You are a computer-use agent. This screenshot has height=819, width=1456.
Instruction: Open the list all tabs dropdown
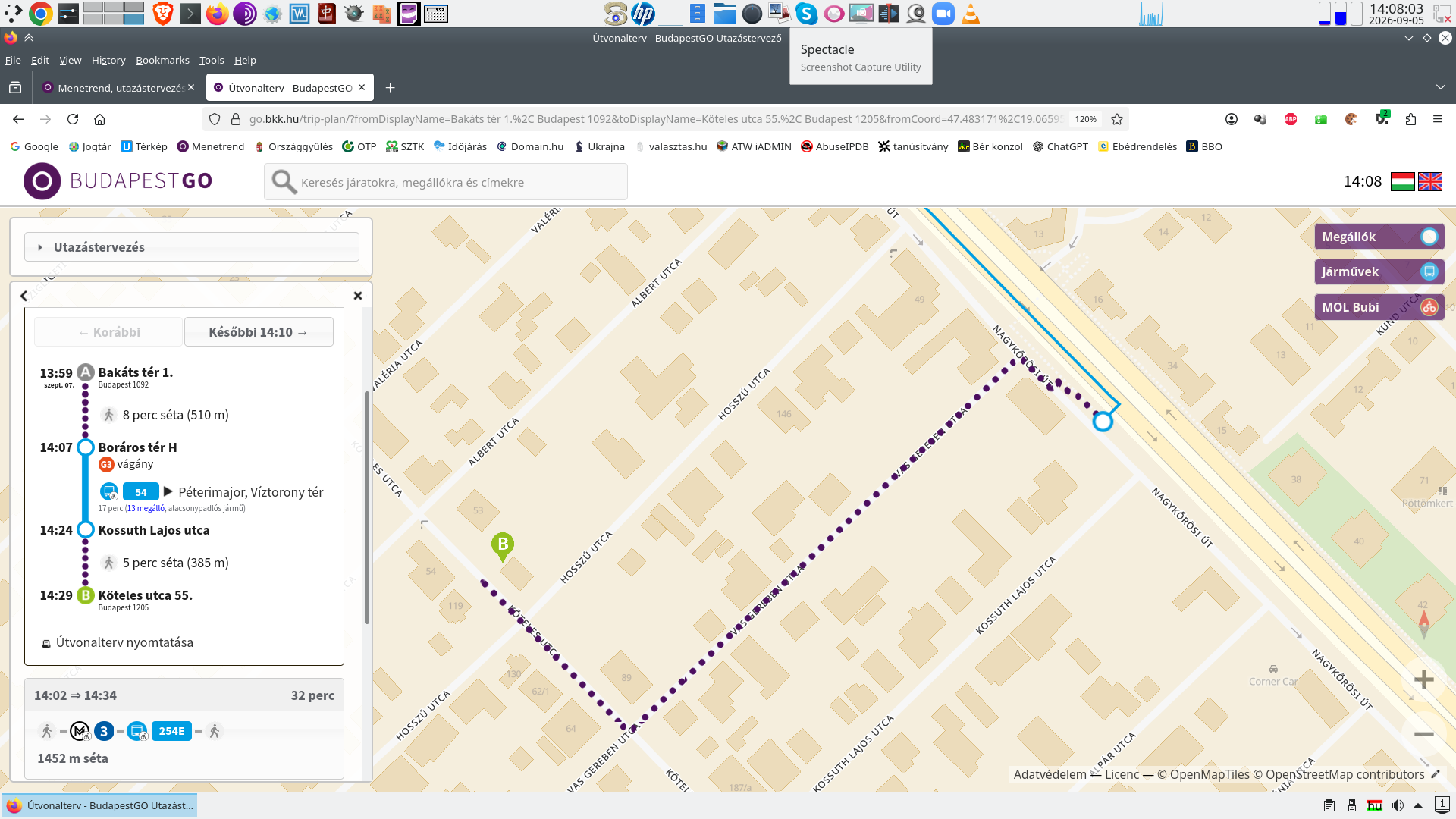point(1440,87)
